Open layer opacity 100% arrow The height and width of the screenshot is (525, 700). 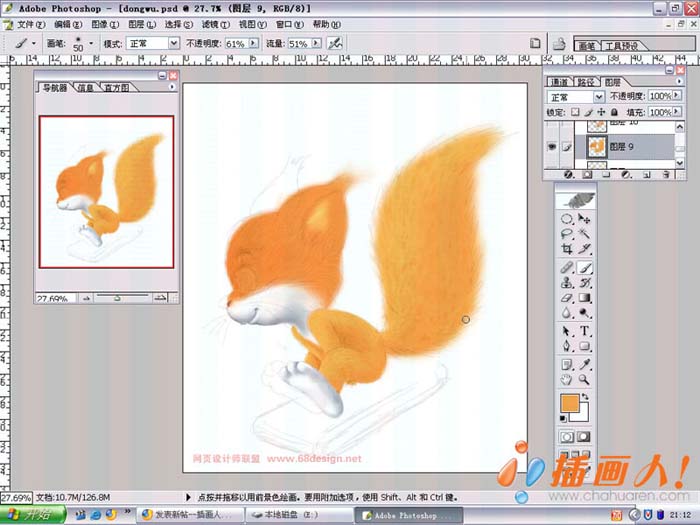pos(677,95)
